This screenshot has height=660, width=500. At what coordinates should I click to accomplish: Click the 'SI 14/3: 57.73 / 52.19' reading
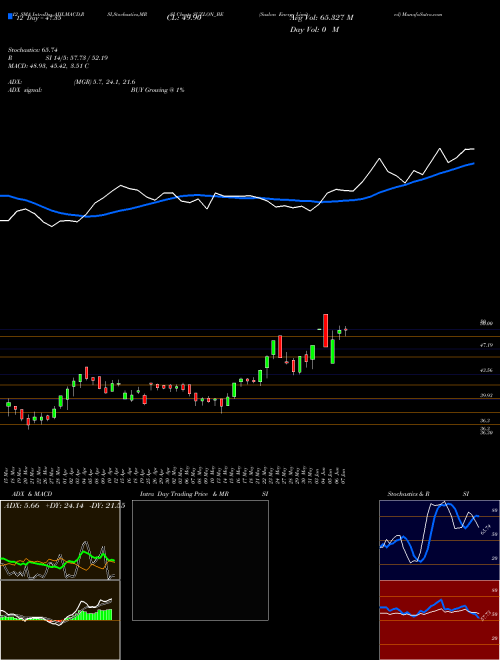point(77,58)
